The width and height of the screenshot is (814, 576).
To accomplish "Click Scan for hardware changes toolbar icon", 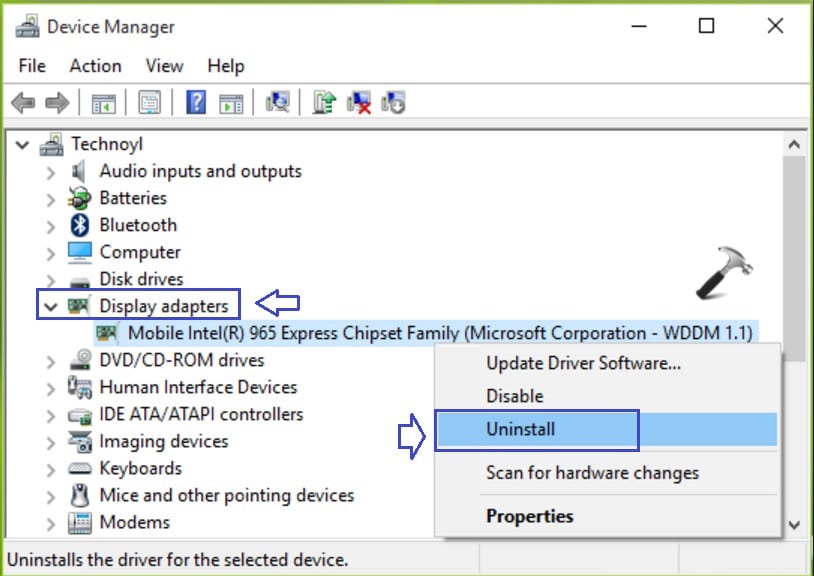I will 278,102.
